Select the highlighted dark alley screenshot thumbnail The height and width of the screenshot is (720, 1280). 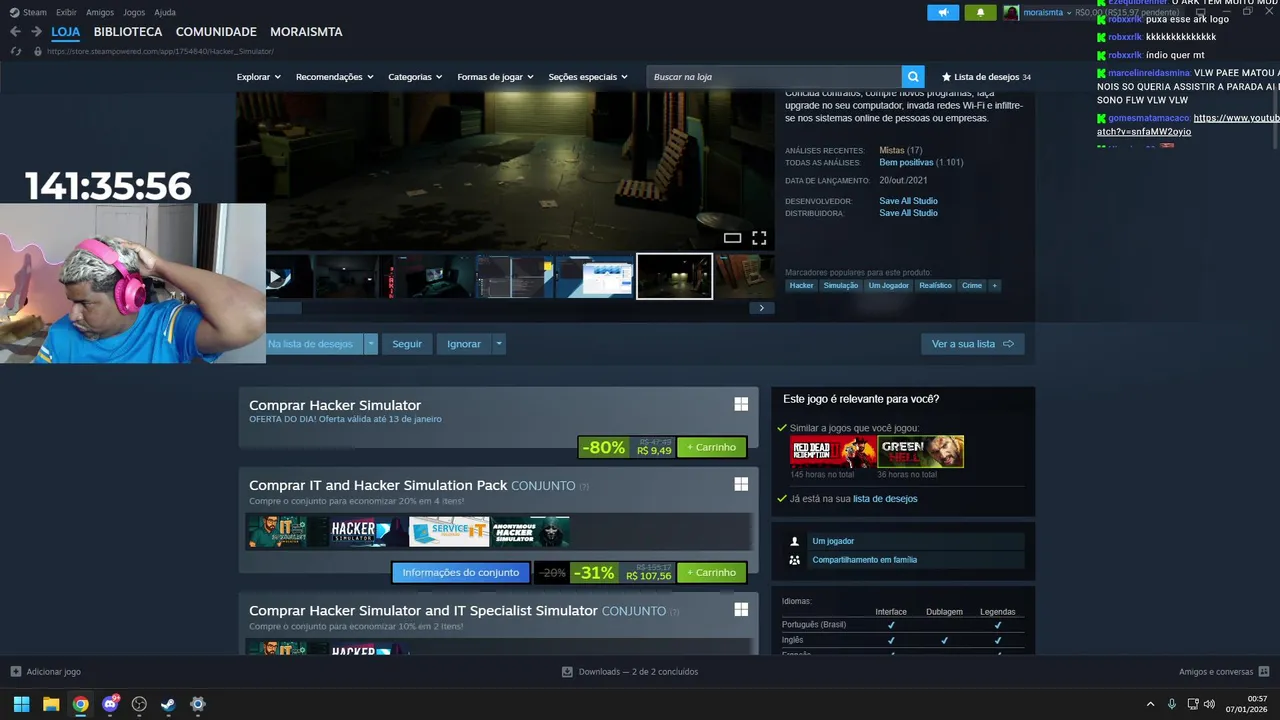coord(675,276)
